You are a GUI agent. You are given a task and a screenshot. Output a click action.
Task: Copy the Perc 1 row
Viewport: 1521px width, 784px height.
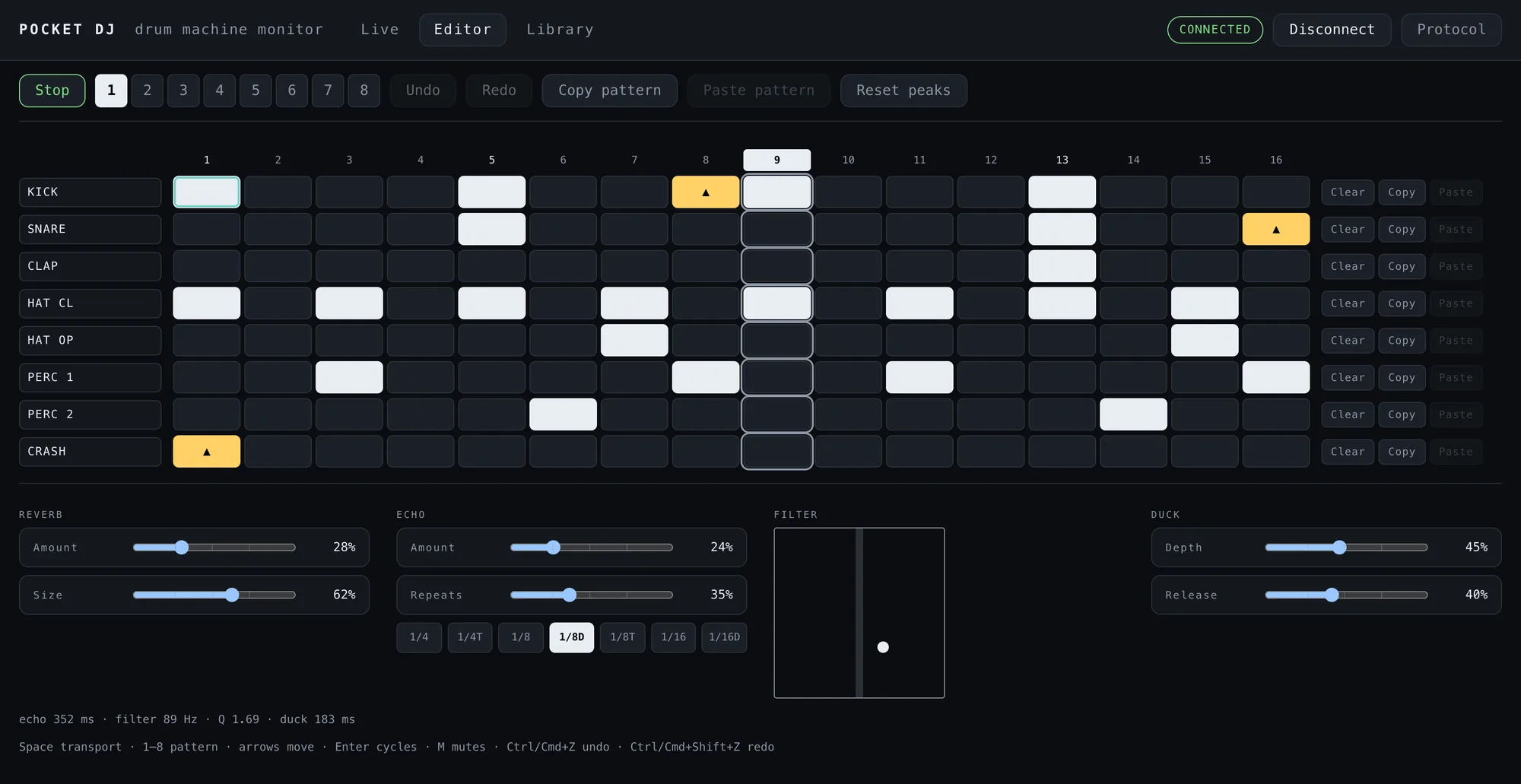[x=1401, y=377]
